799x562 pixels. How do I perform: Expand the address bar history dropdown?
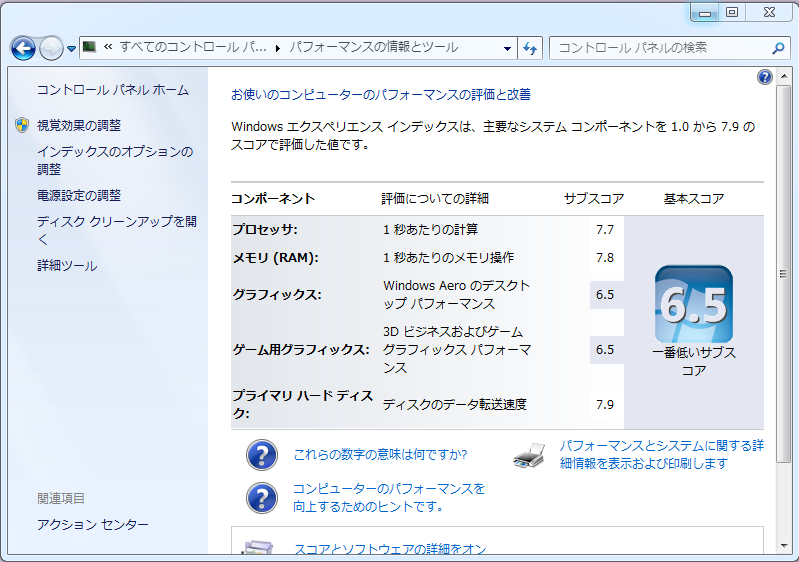click(x=507, y=48)
